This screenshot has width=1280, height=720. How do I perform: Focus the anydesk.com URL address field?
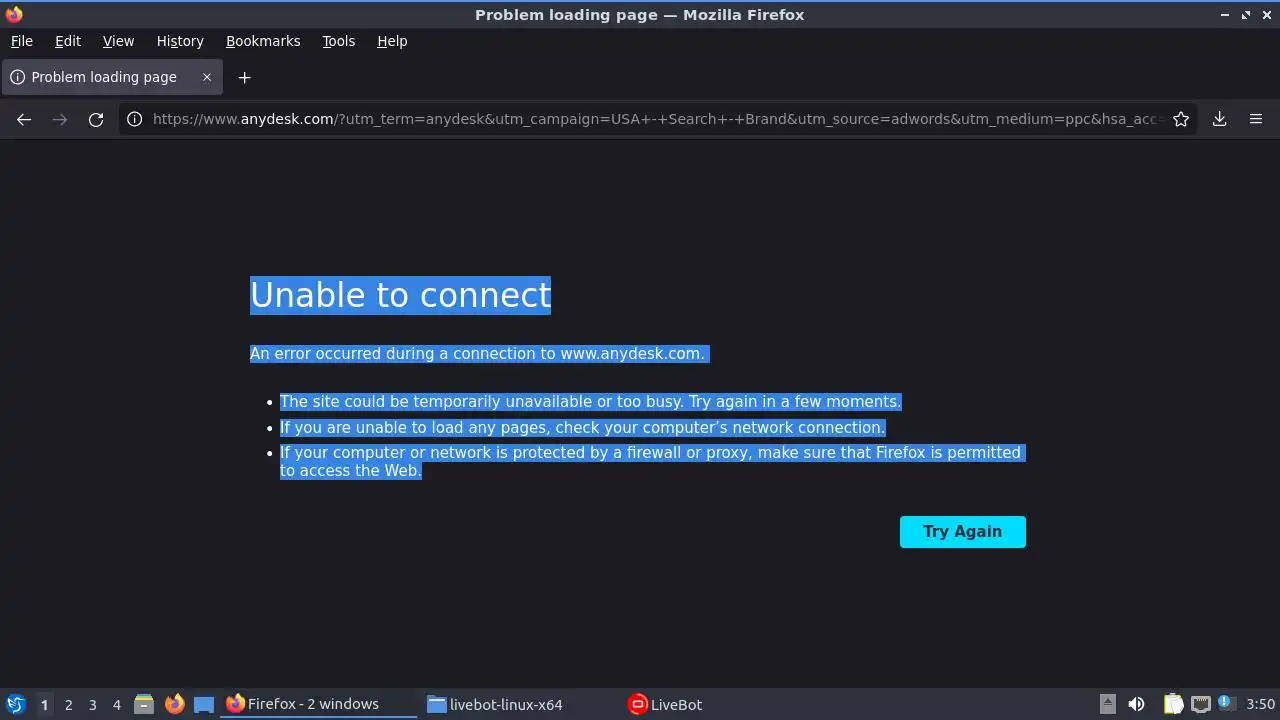(x=657, y=119)
